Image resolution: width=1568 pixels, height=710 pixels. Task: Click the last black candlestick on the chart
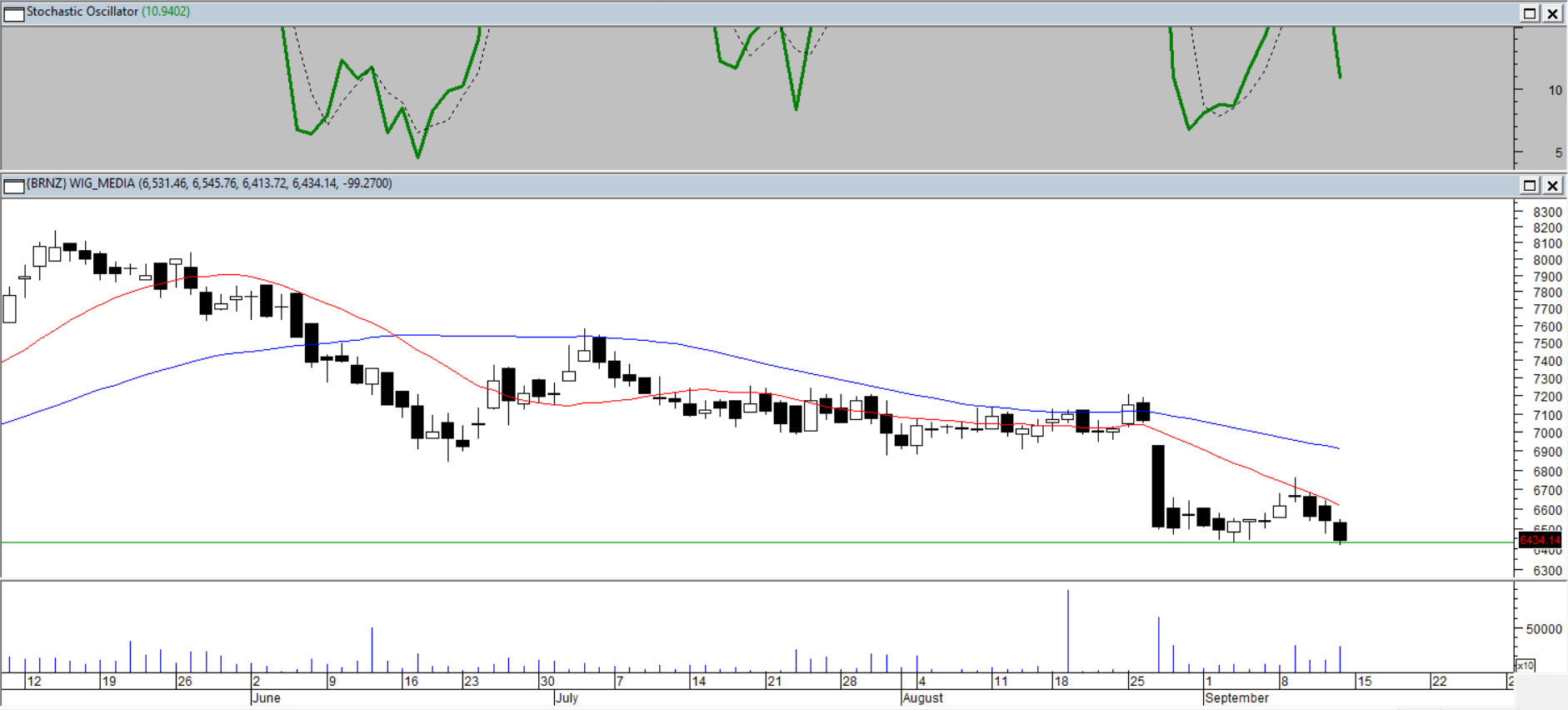[x=1340, y=532]
